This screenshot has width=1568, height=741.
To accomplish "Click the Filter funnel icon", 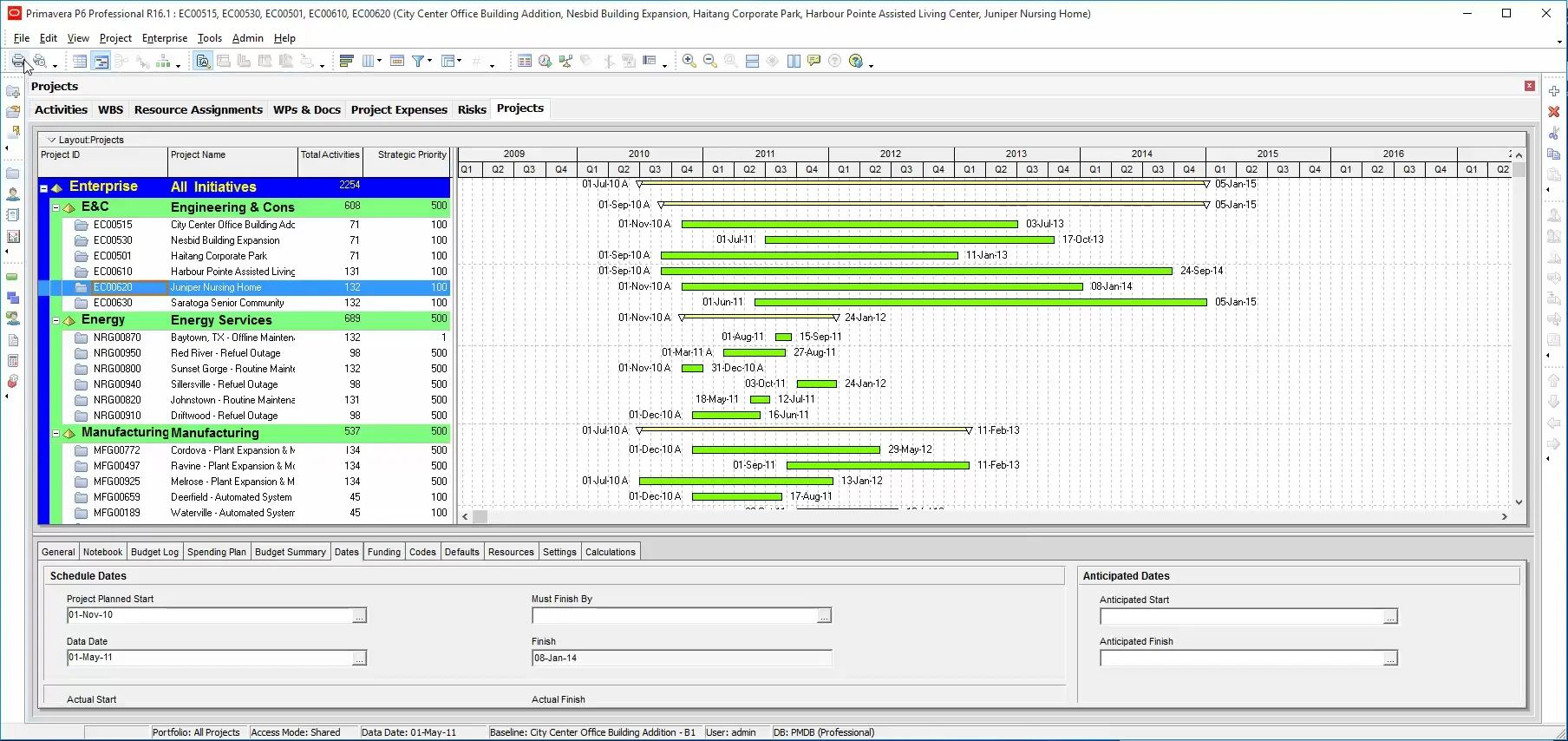I will tap(419, 61).
